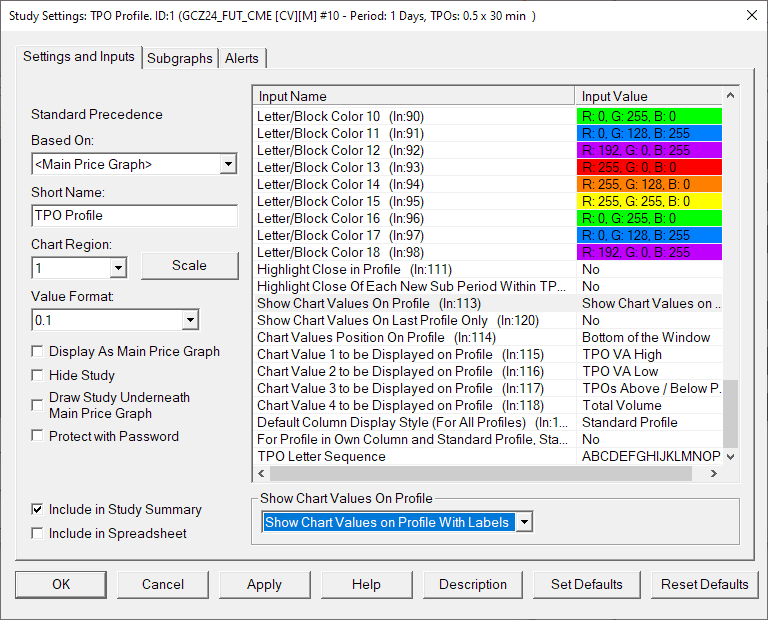
Task: Open Help for this study
Action: click(x=366, y=584)
